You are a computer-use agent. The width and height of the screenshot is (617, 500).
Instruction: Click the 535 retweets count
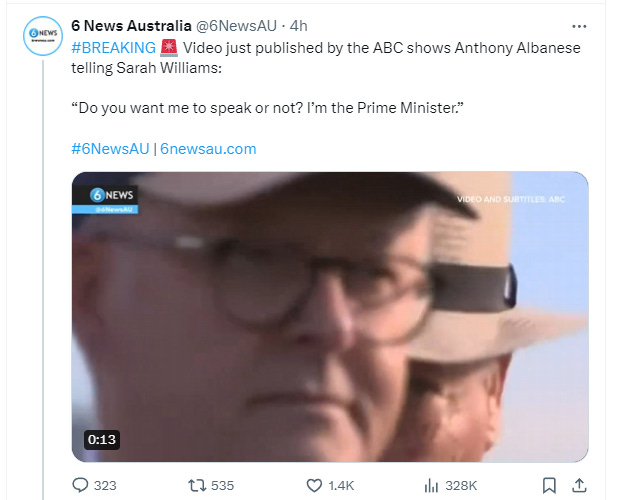click(x=222, y=485)
